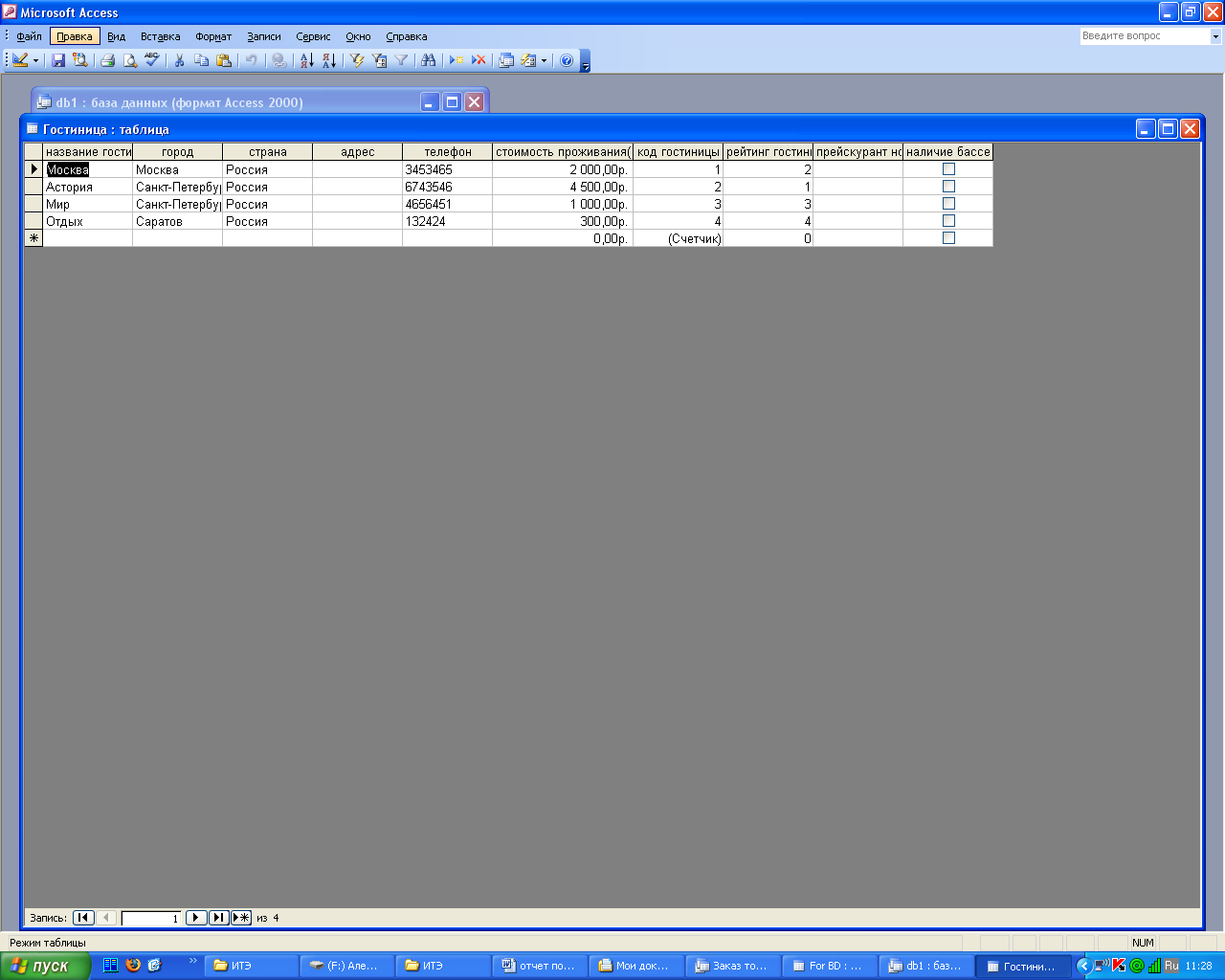
Task: Check pool availability for hotel Астория
Action: [948, 187]
